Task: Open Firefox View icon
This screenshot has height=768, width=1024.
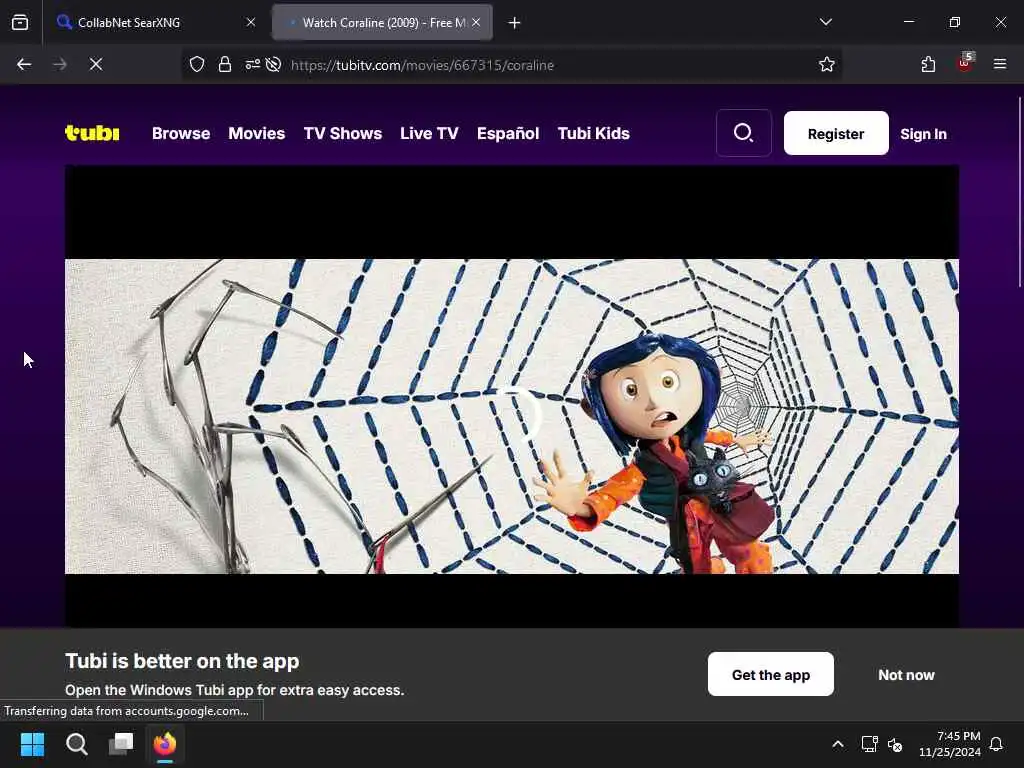Action: pos(20,23)
